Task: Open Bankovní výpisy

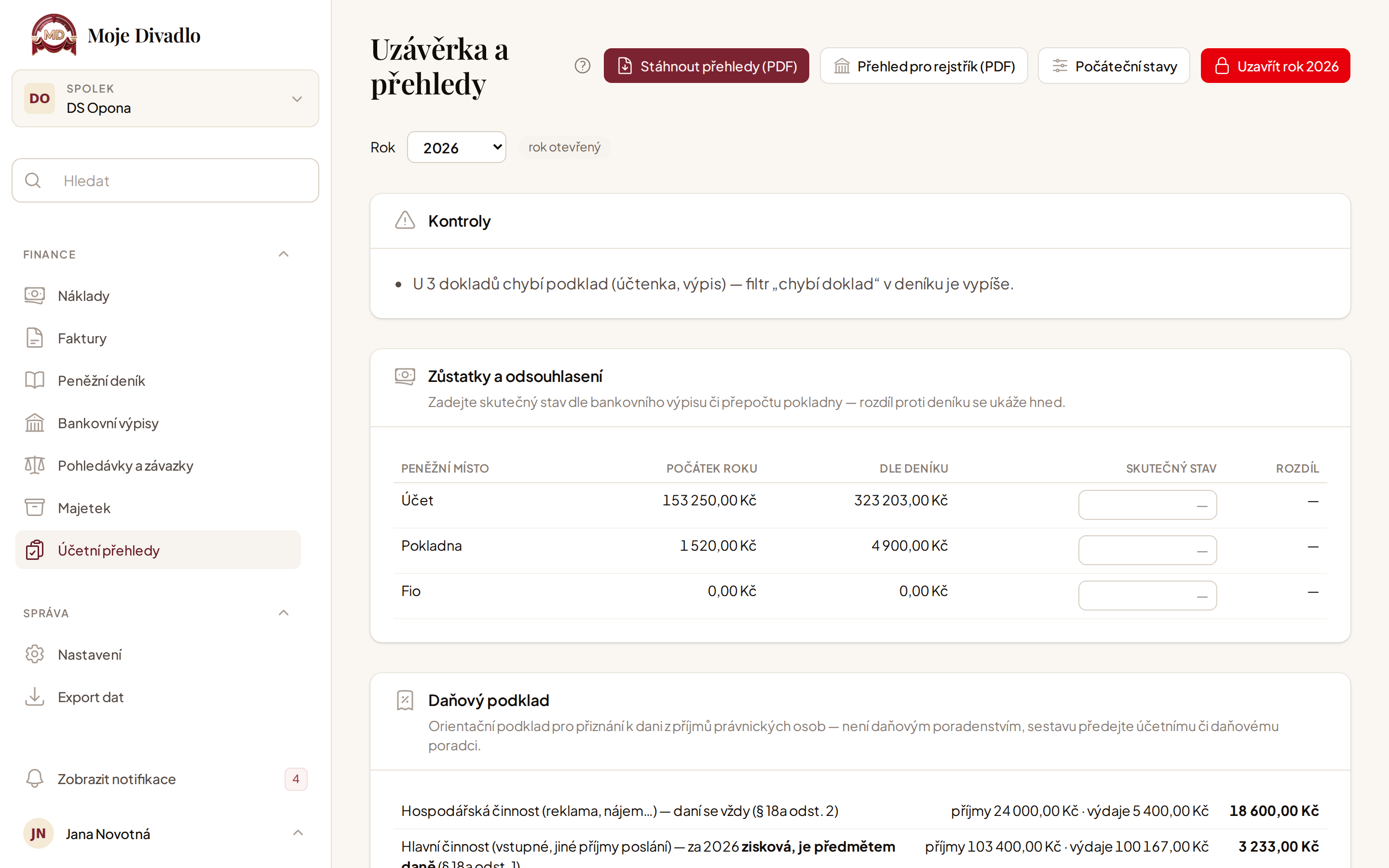Action: [x=158, y=423]
